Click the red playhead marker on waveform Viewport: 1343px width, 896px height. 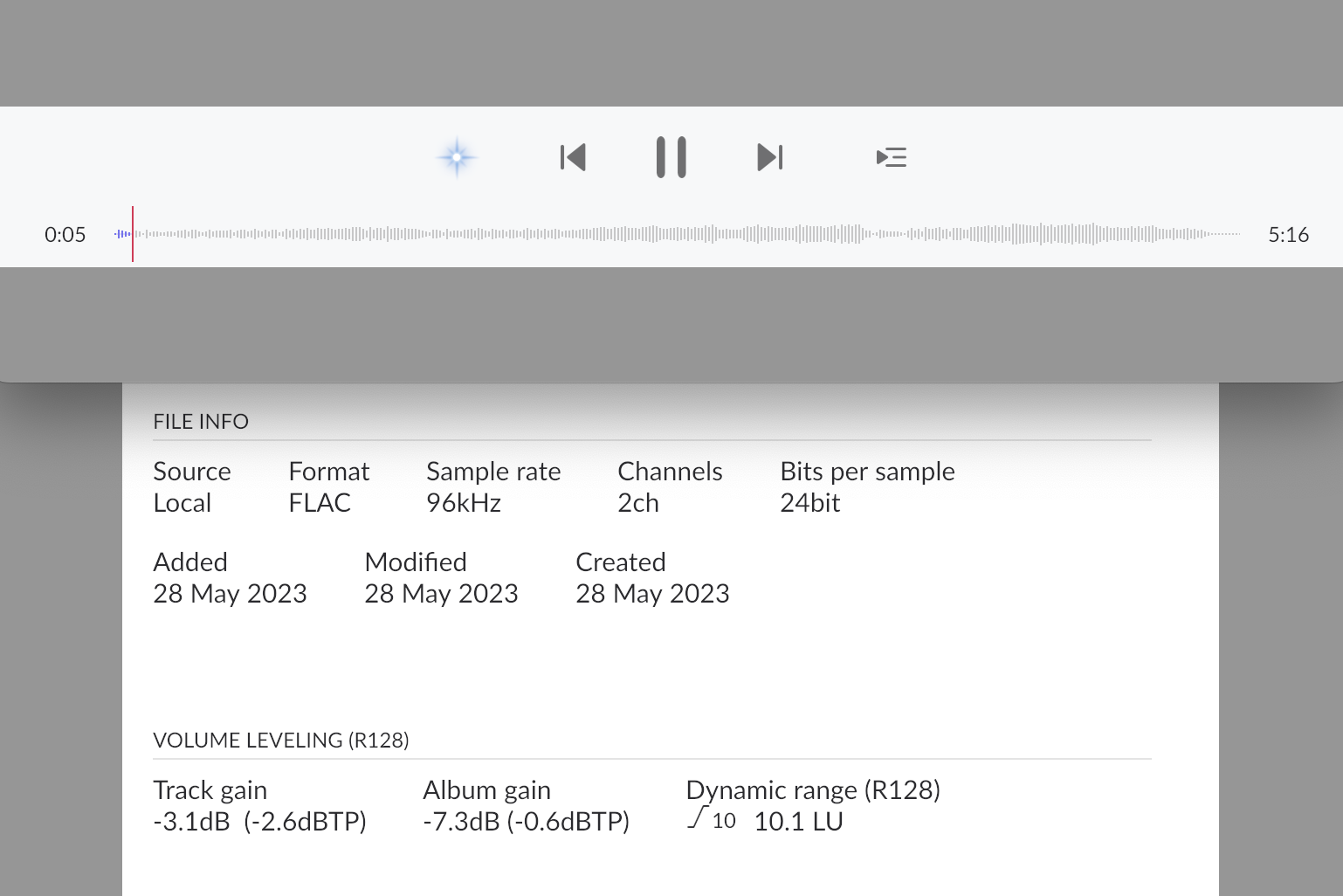click(133, 234)
